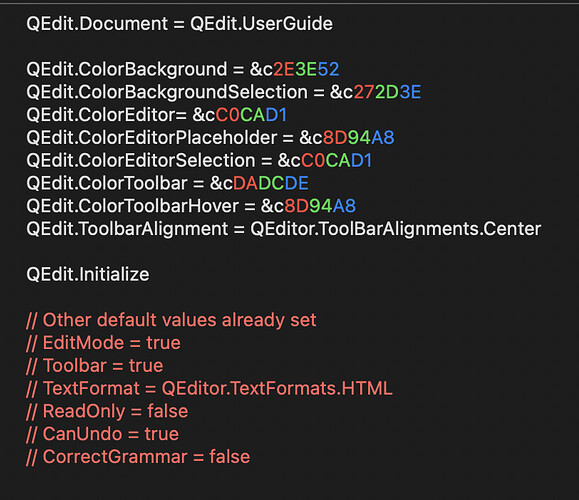The width and height of the screenshot is (579, 500).
Task: Click the QEdit.ColorBackgroundSelection property name
Action: [x=167, y=92]
